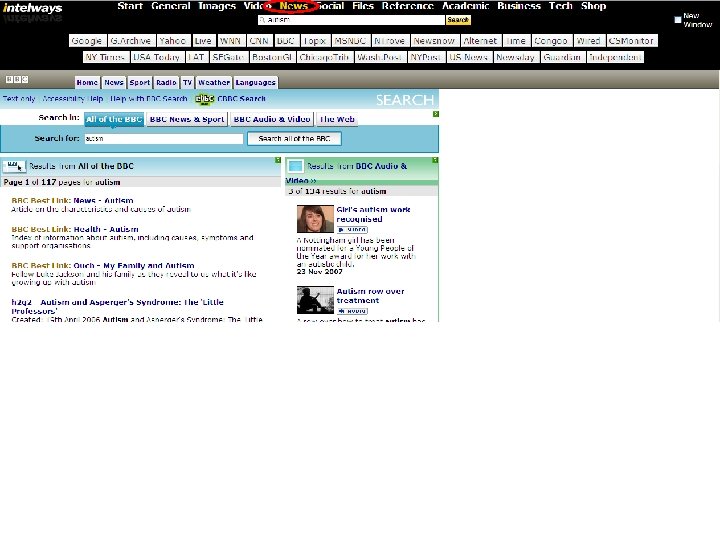This screenshot has height=540, width=720.
Task: Search with the Newsnow button
Action: [434, 41]
